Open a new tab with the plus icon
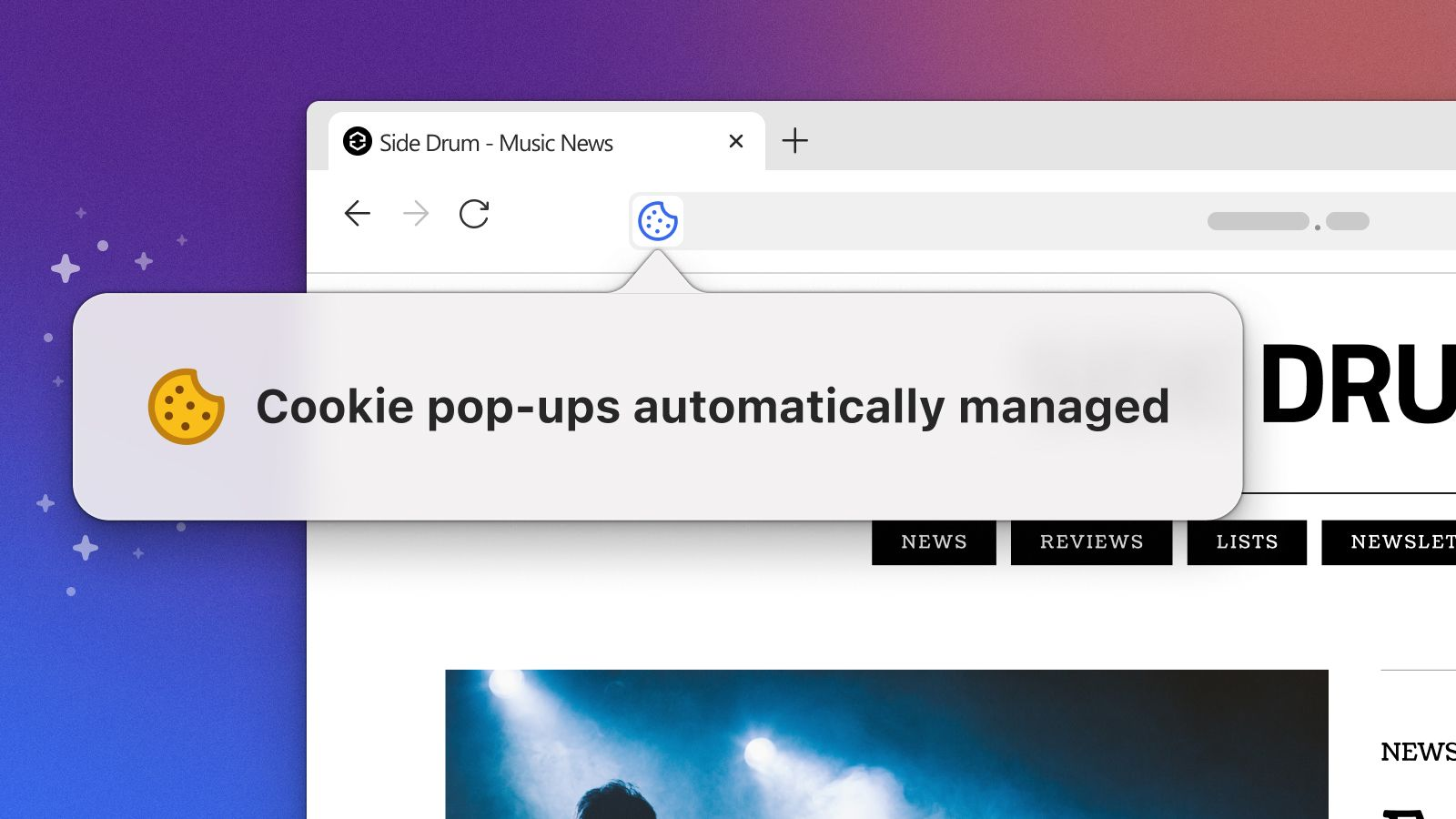The image size is (1456, 819). (796, 141)
